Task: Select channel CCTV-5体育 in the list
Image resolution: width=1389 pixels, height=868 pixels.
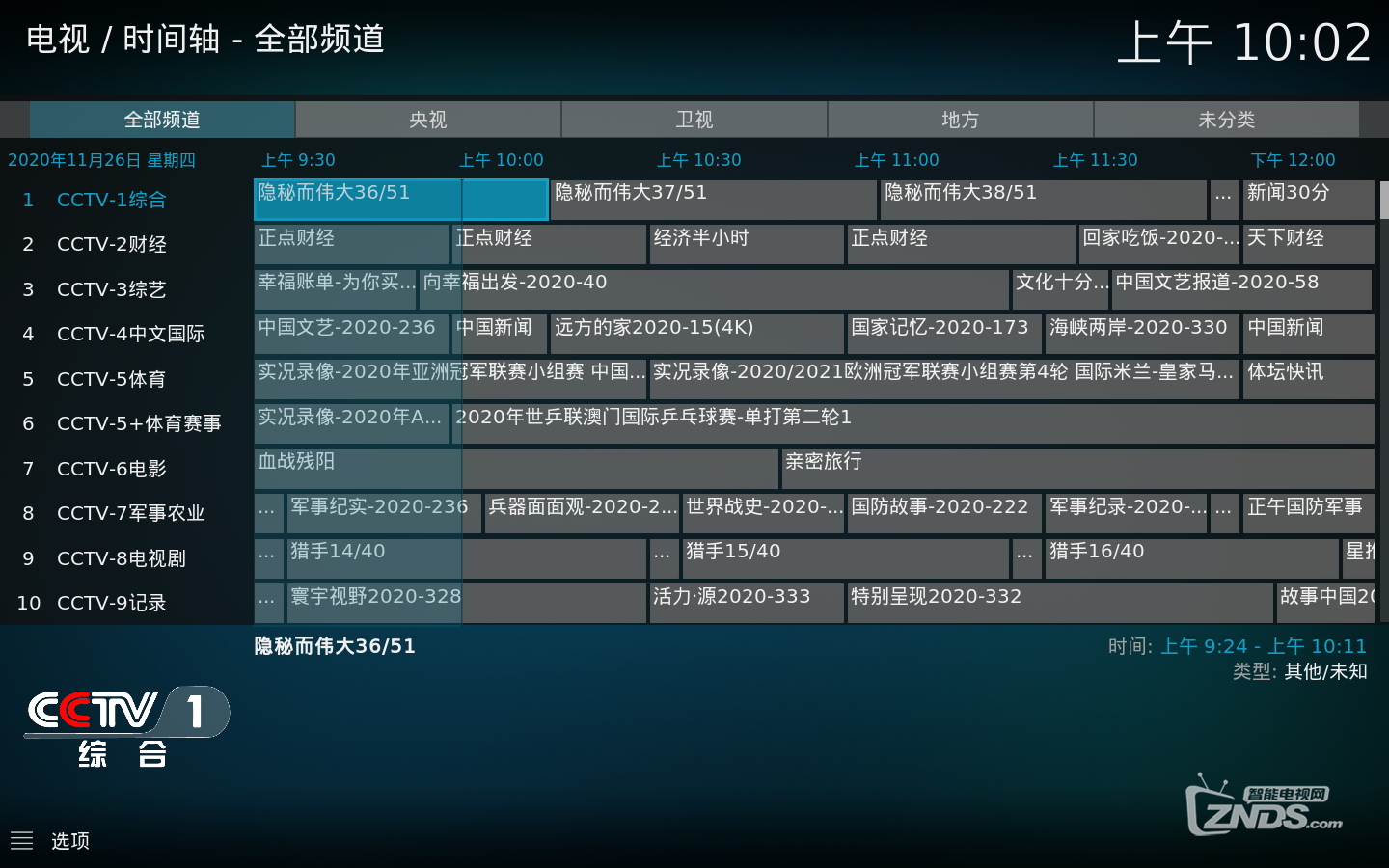Action: pyautogui.click(x=111, y=379)
